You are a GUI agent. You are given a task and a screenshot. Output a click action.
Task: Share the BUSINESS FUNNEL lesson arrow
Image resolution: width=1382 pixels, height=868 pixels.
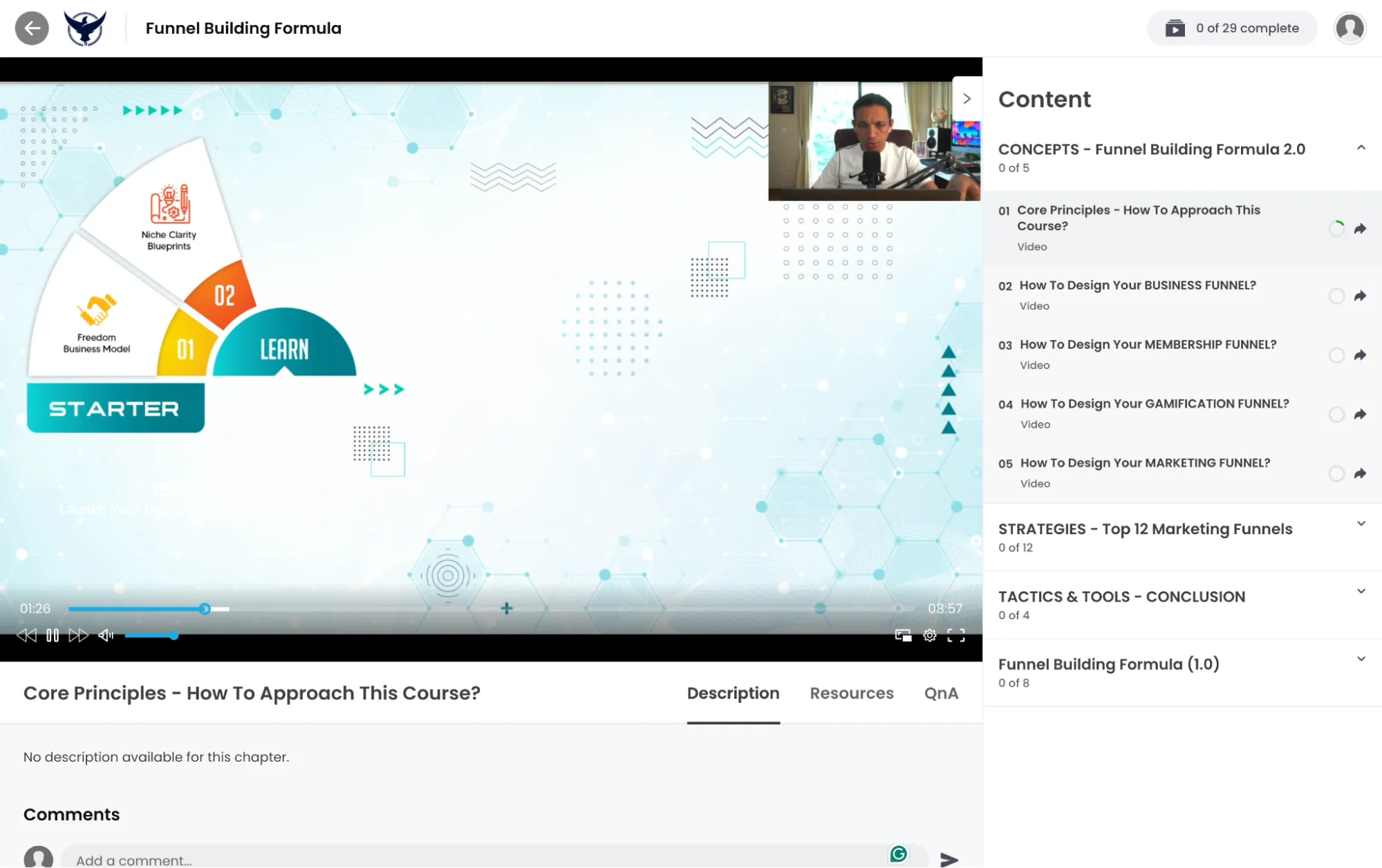click(1360, 296)
